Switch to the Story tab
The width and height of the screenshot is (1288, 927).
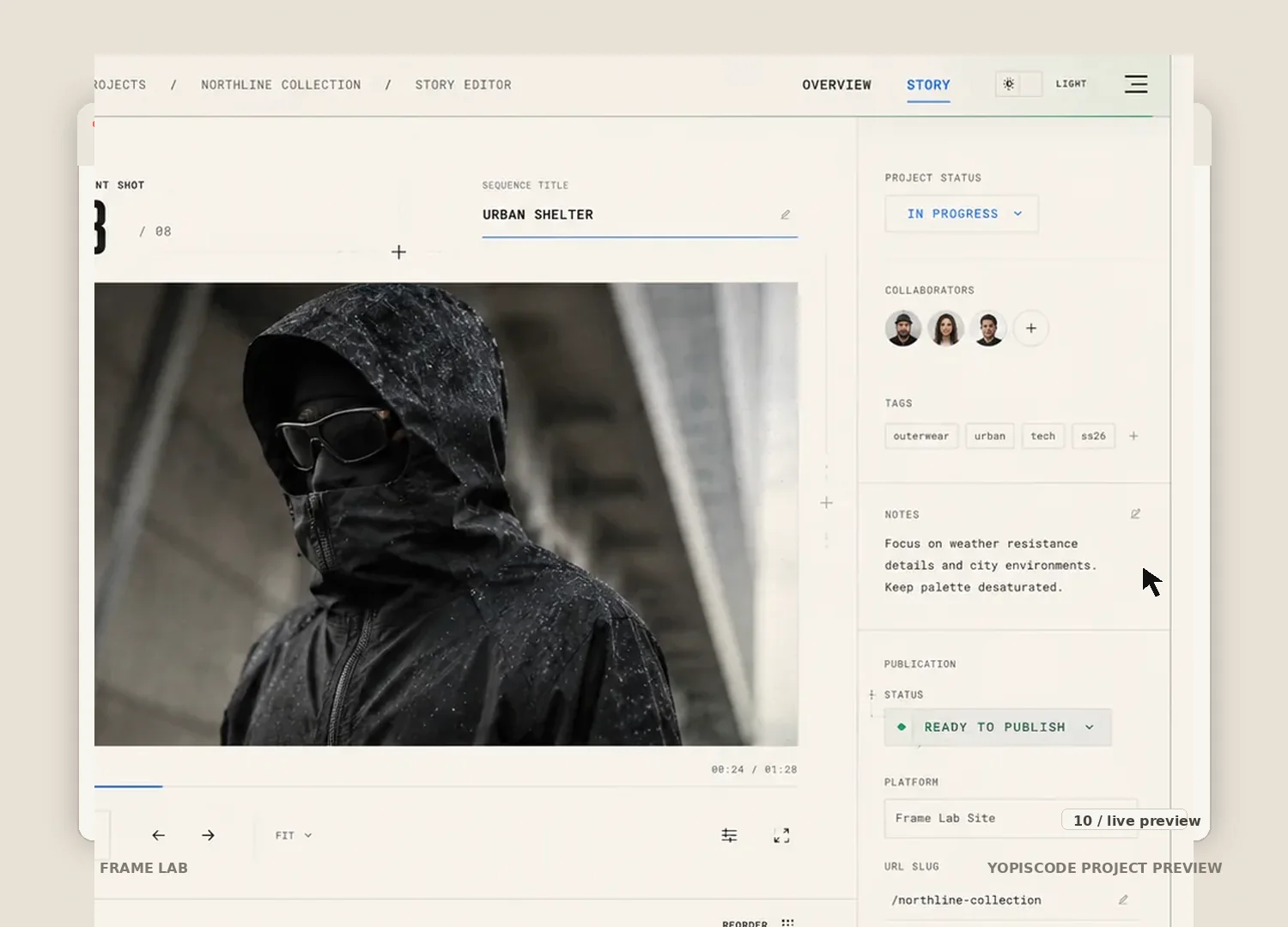pos(928,85)
